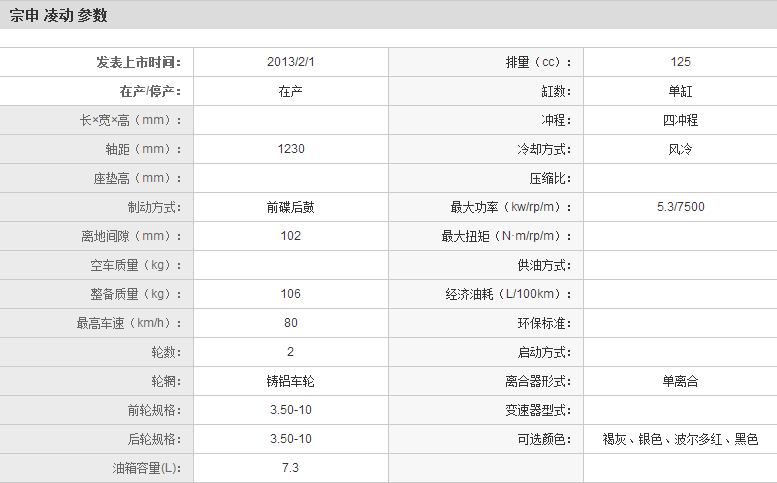Screen dimensions: 777x483
Task: Click the 前碟后鼓 braking method value
Action: point(290,208)
